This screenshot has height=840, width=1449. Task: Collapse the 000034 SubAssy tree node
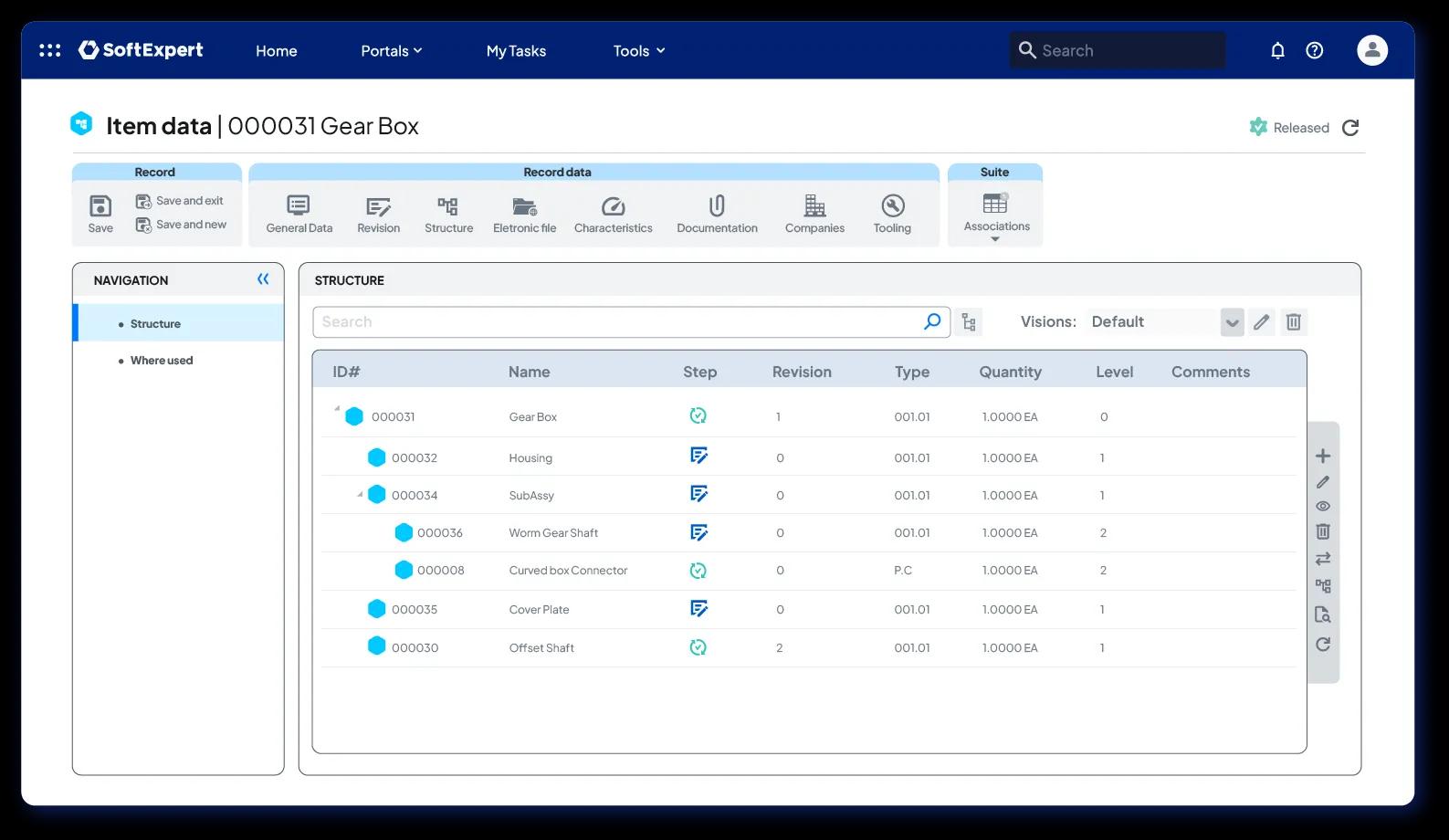click(360, 494)
